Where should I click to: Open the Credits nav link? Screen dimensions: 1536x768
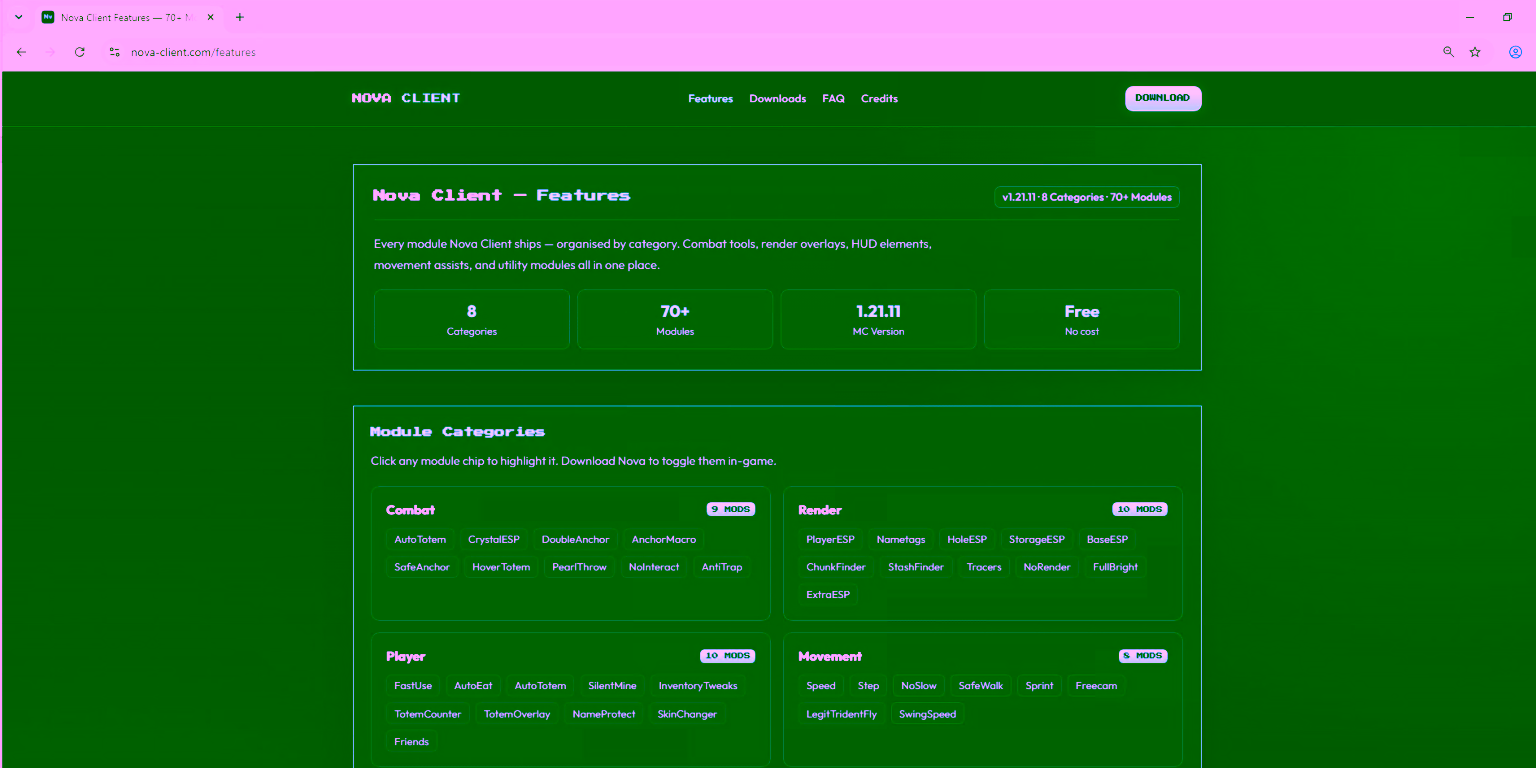[x=880, y=99]
